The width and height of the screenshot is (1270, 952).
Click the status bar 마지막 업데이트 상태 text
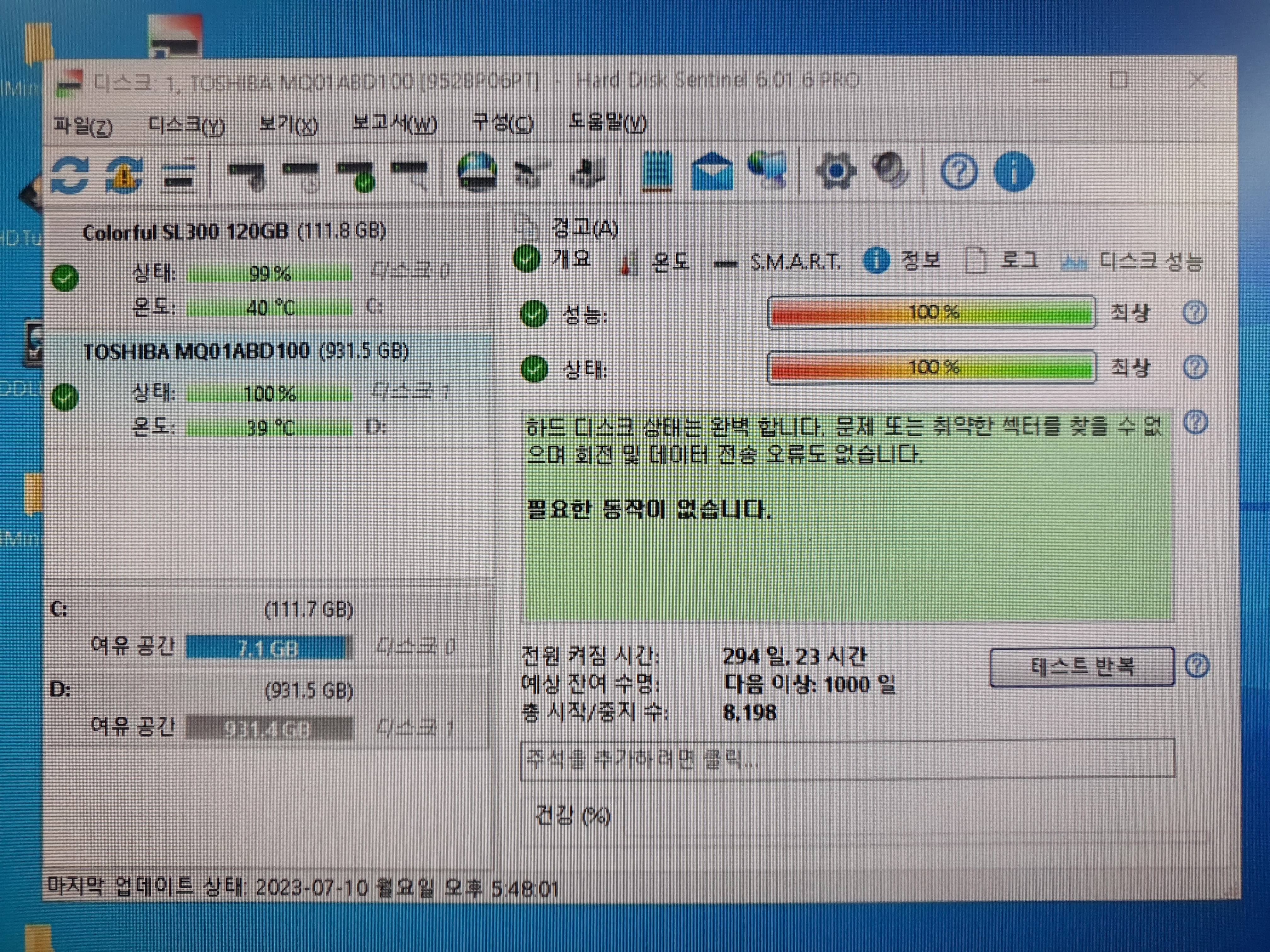pos(303,888)
